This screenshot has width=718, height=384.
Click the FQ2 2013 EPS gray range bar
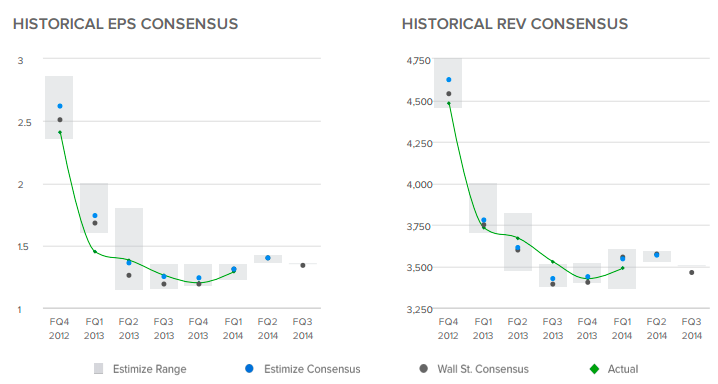tap(129, 249)
